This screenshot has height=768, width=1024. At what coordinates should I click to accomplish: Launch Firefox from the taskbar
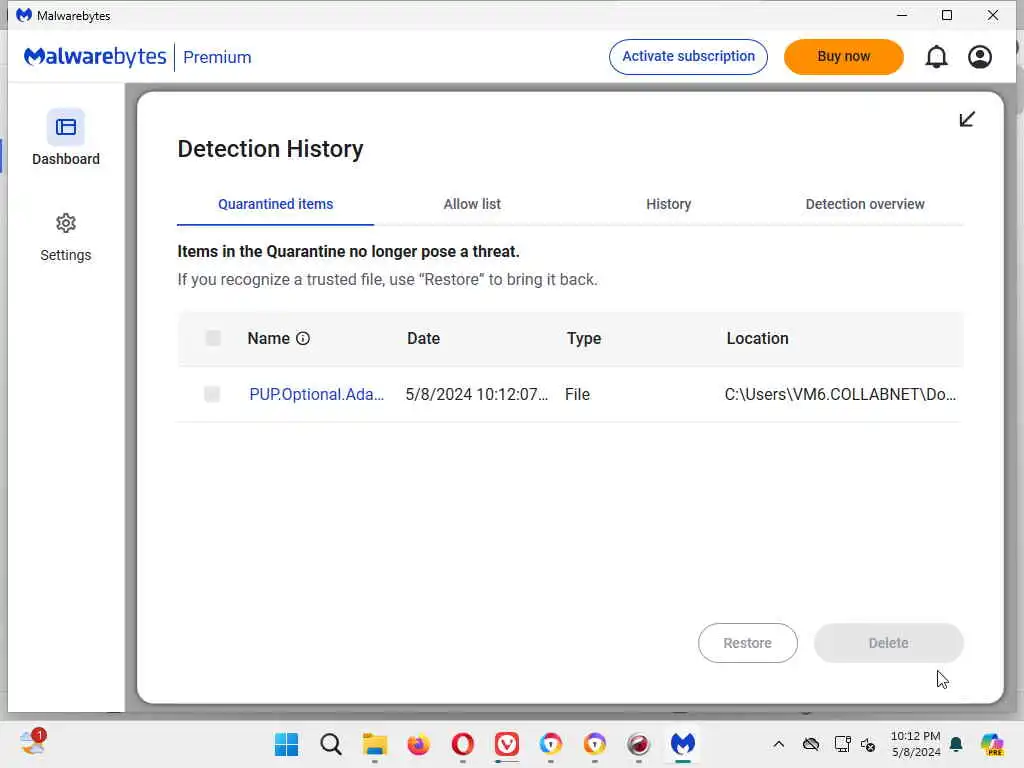419,744
